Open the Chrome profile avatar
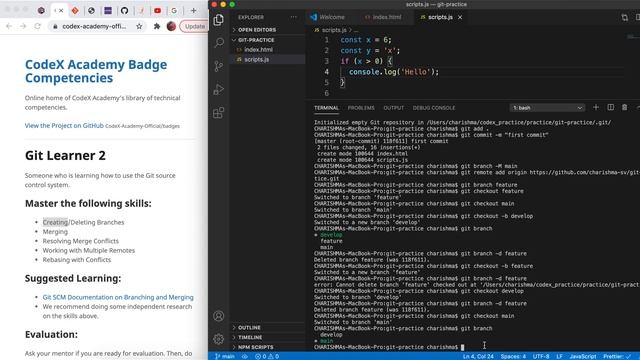 171,26
